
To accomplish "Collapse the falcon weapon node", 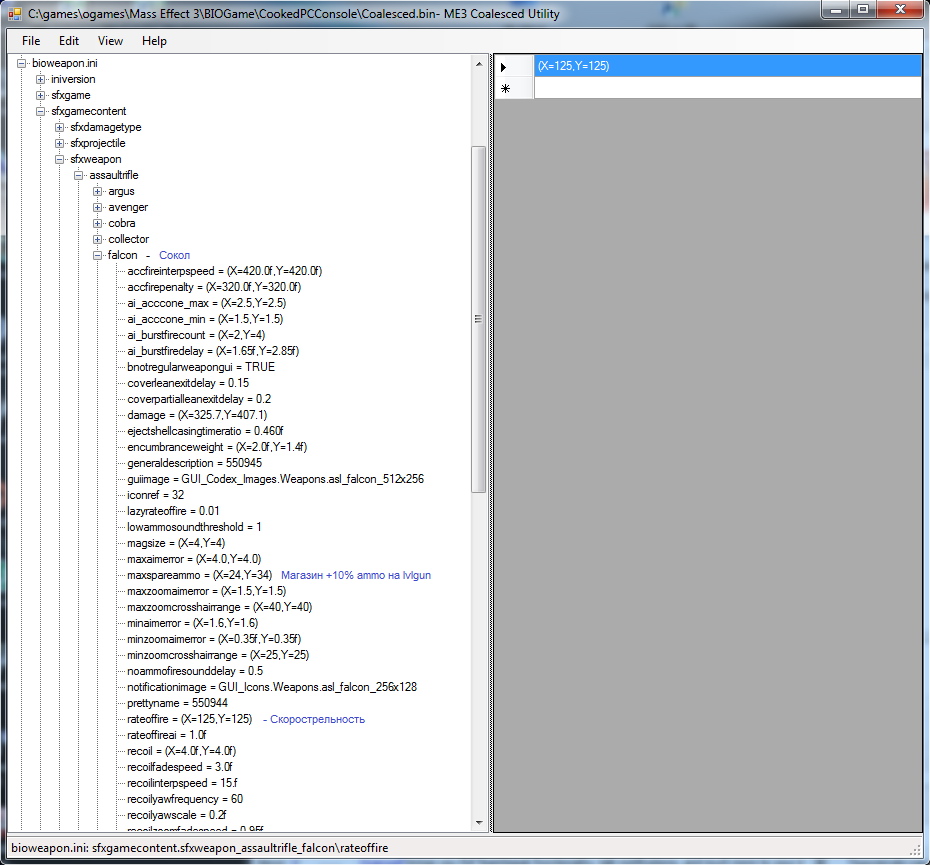I will (x=97, y=255).
